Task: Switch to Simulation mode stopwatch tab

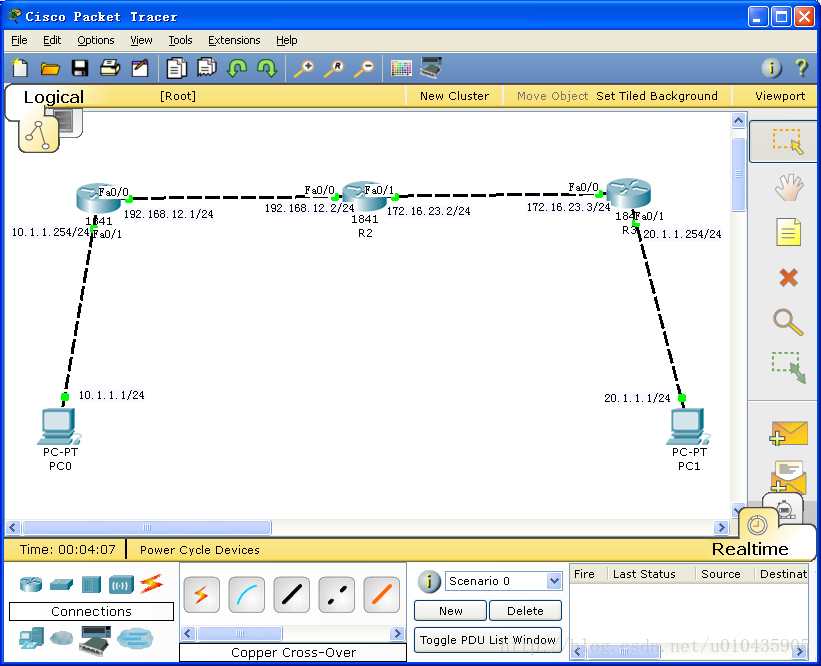Action: pos(783,508)
